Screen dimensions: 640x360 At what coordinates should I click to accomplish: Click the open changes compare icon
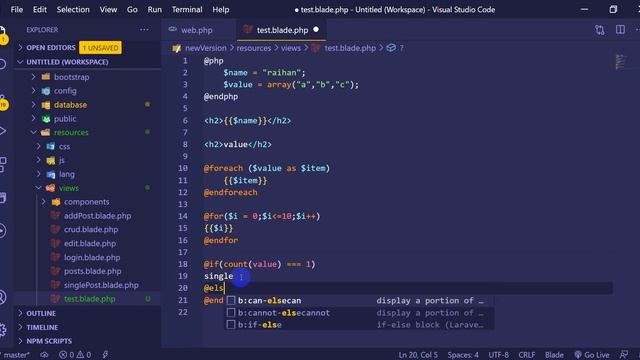click(x=600, y=30)
